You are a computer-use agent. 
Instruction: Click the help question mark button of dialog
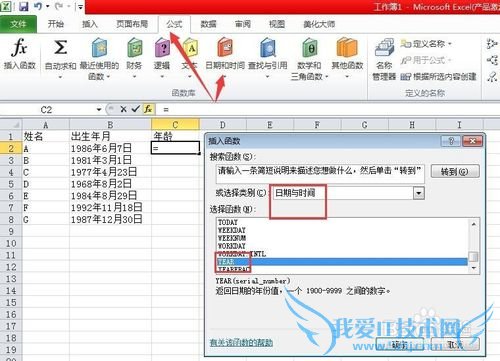point(451,141)
